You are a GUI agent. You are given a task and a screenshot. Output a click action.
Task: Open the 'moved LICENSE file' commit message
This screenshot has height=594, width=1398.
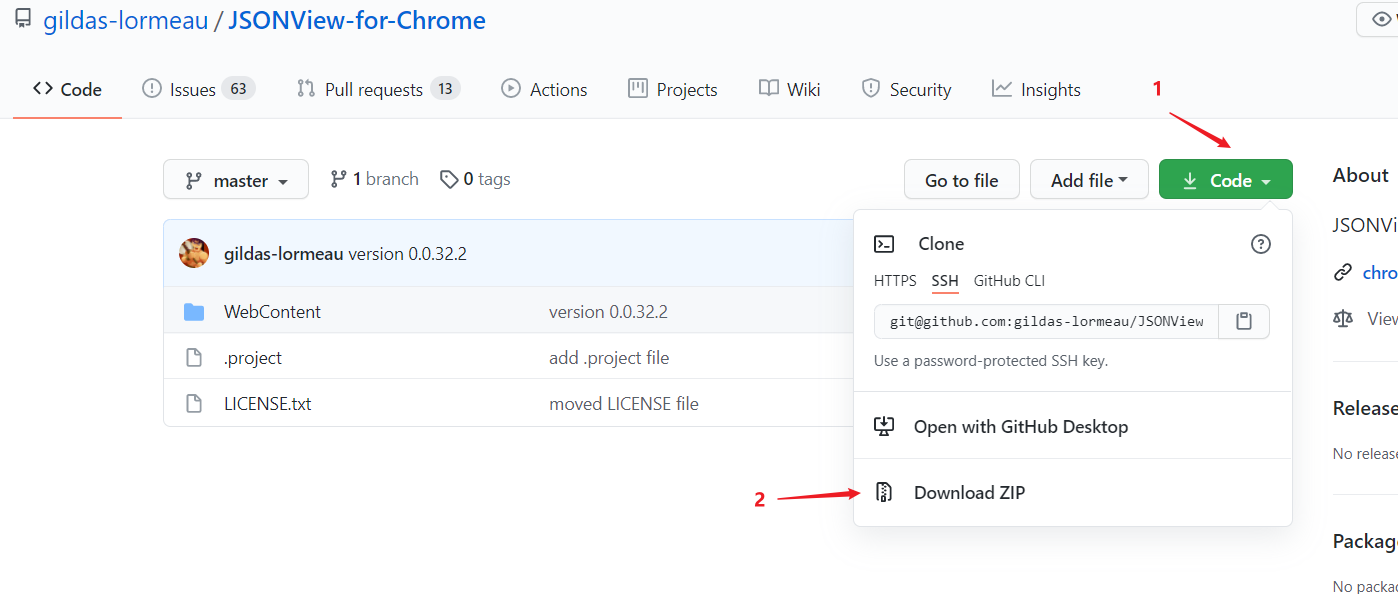(x=624, y=404)
